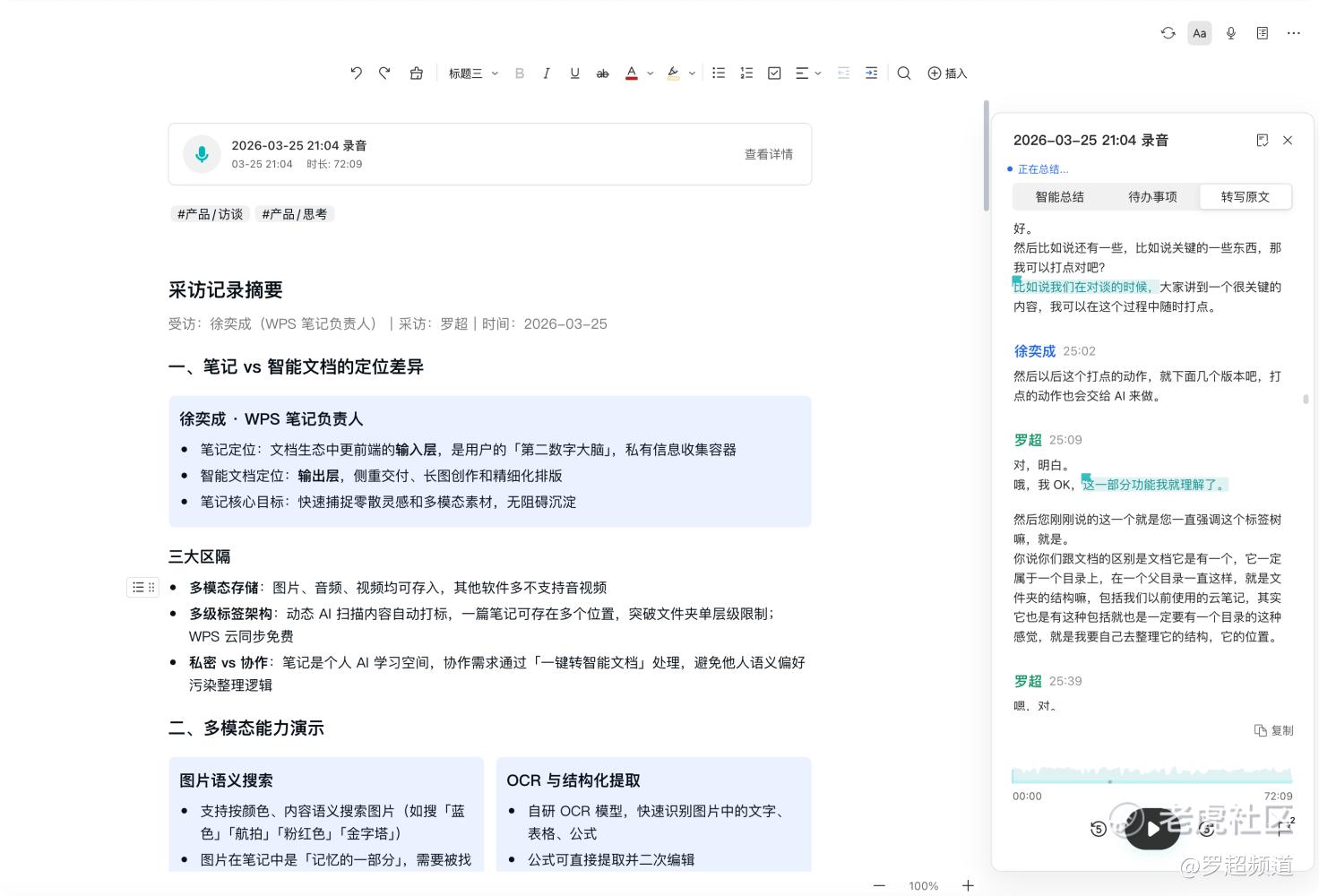Image resolution: width=1319 pixels, height=896 pixels.
Task: Insert a numbered list
Action: (746, 73)
